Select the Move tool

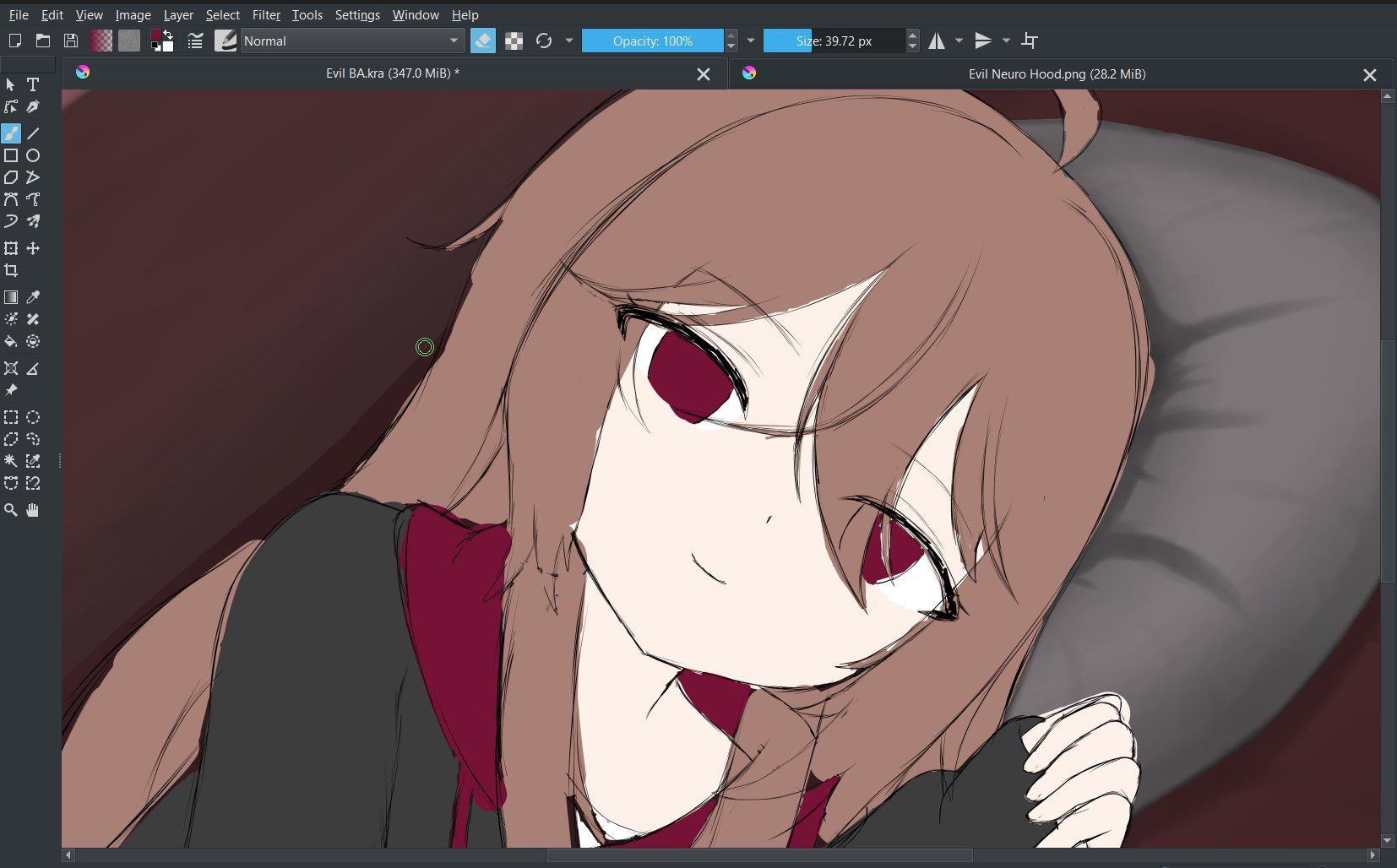tap(33, 248)
